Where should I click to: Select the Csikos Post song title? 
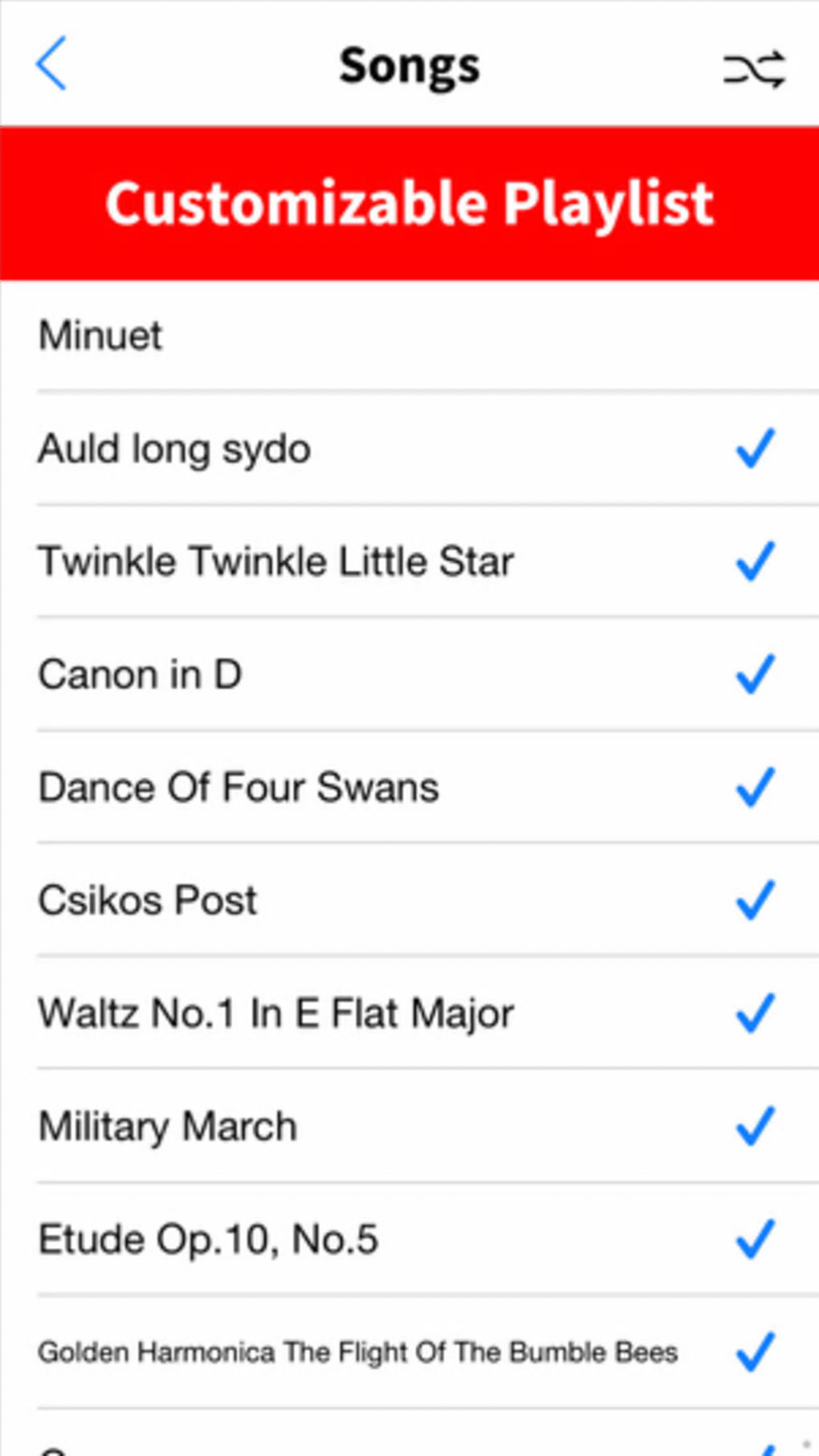tap(148, 900)
